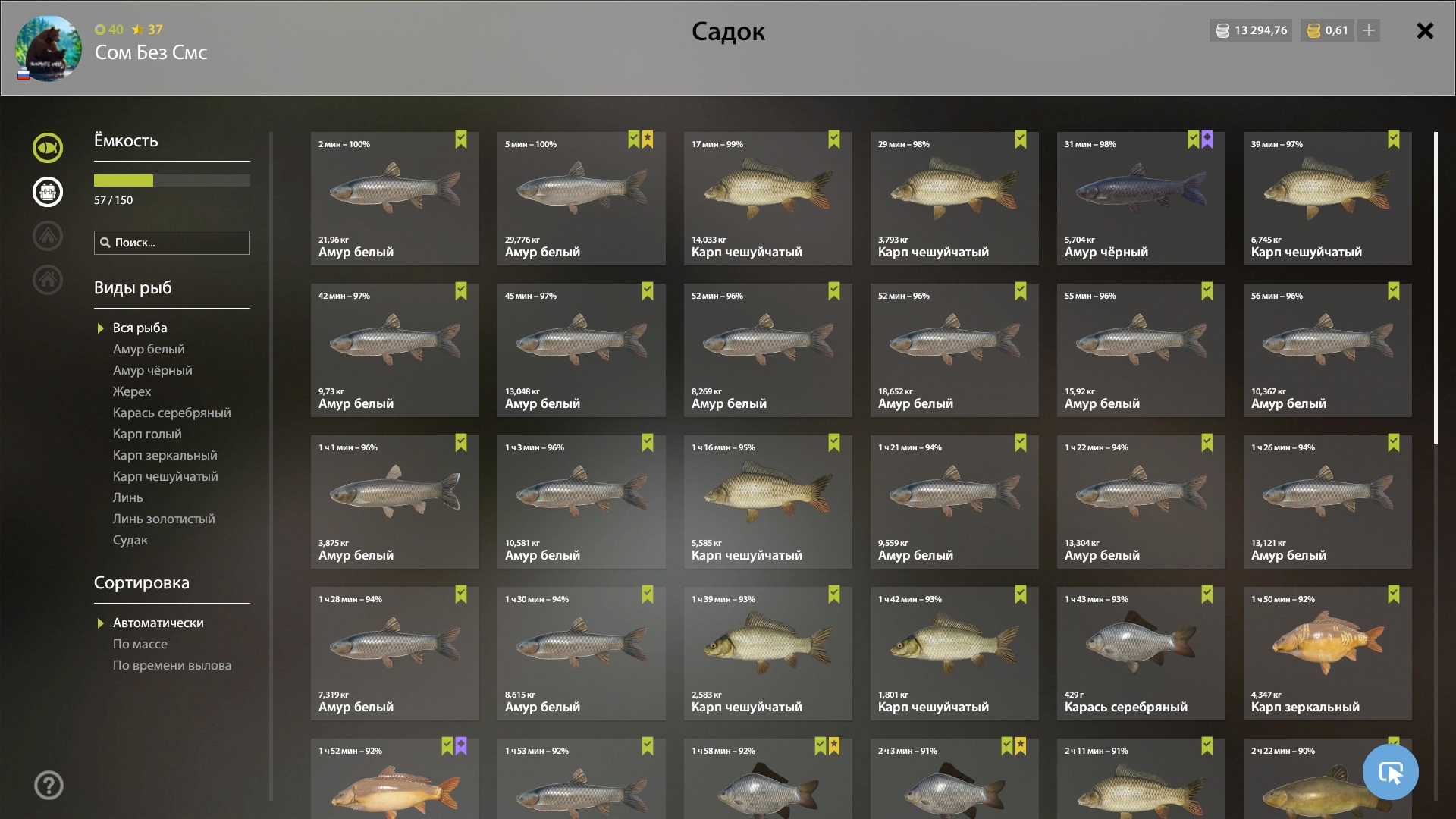Focus the Поиск search field

click(172, 243)
